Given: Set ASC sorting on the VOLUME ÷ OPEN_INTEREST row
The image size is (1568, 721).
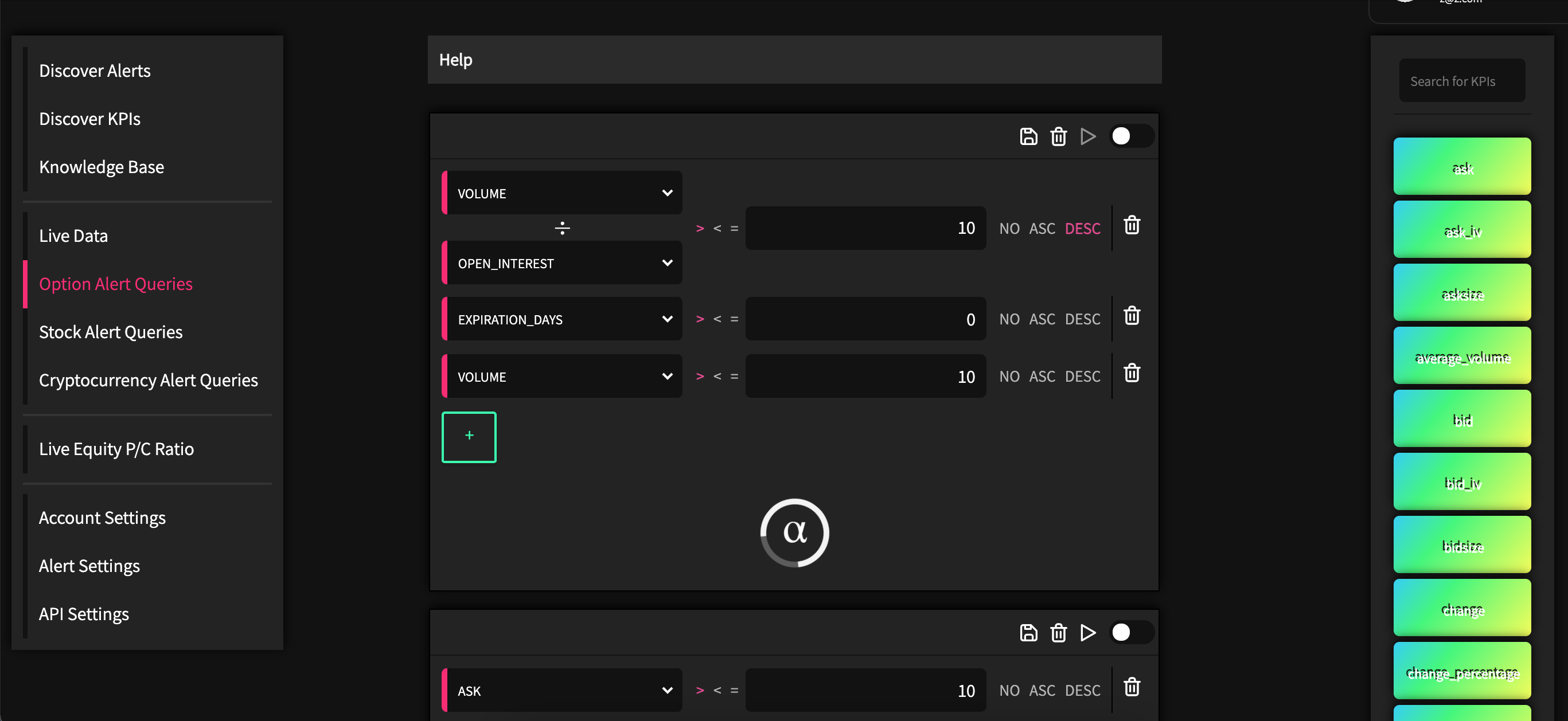Looking at the screenshot, I should [1042, 228].
